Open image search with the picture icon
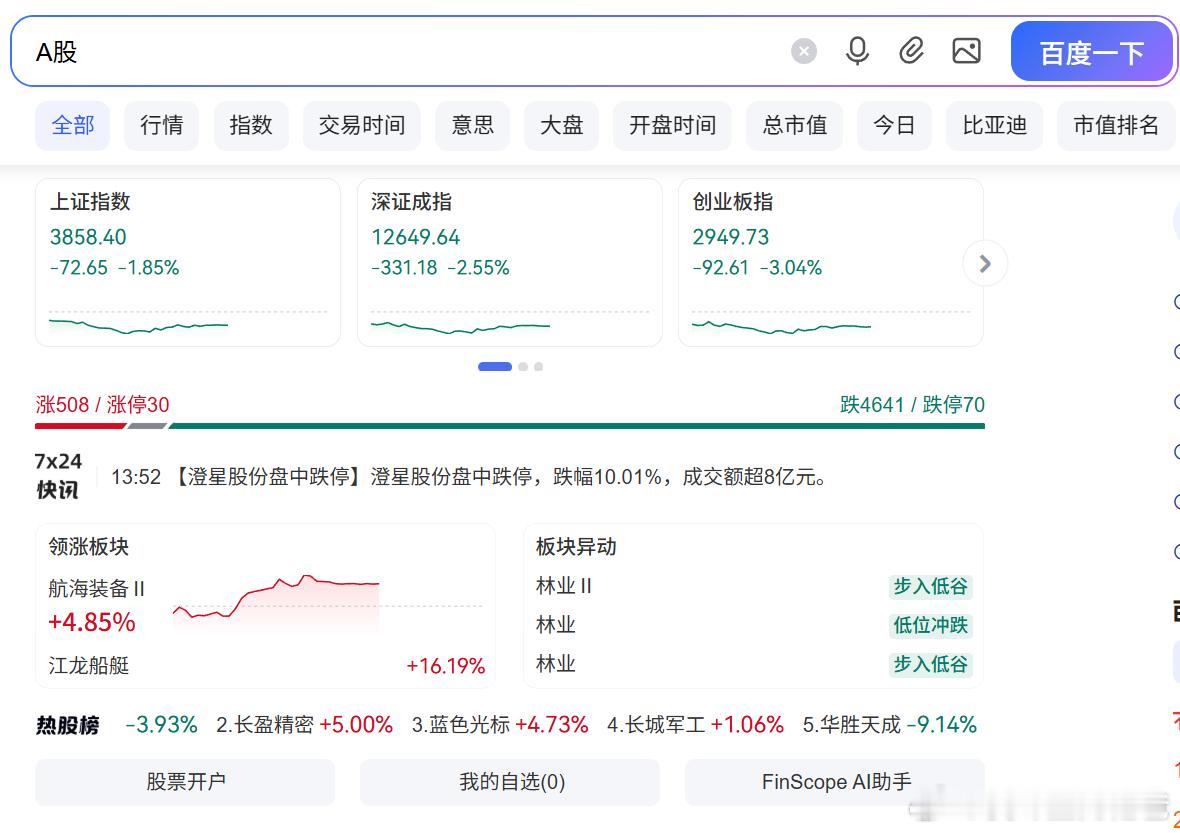1180x833 pixels. (x=966, y=51)
